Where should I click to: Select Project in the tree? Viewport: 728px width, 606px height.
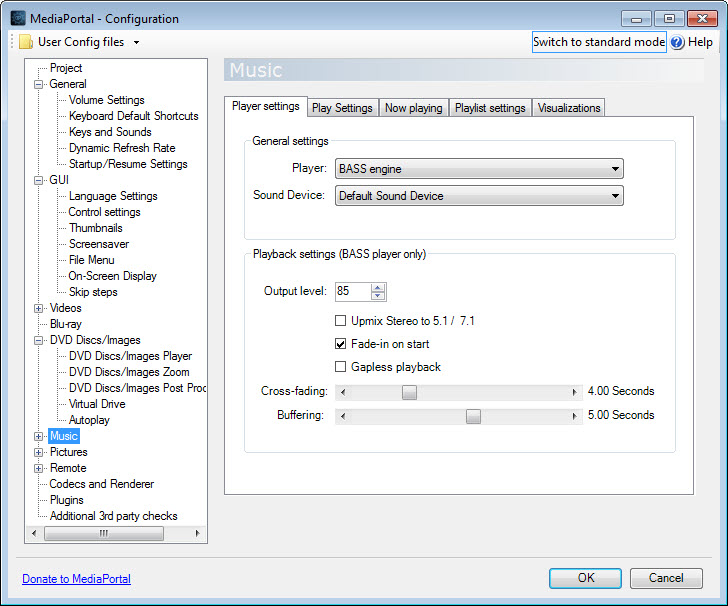coord(66,68)
